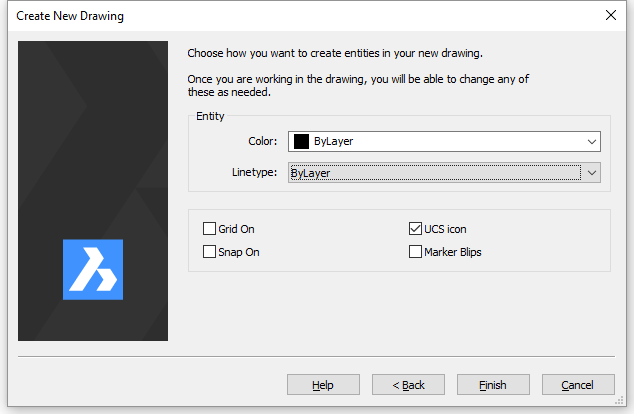Click the Entity group label
634x414 pixels.
point(210,116)
